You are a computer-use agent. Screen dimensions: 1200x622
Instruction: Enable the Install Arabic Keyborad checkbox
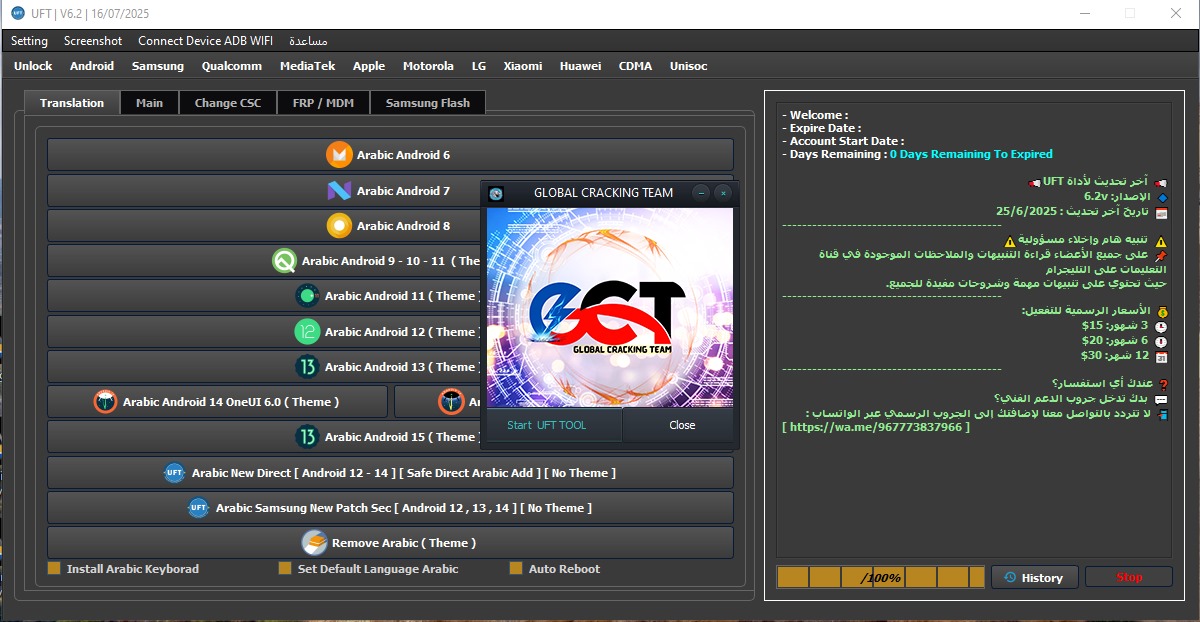pyautogui.click(x=54, y=569)
